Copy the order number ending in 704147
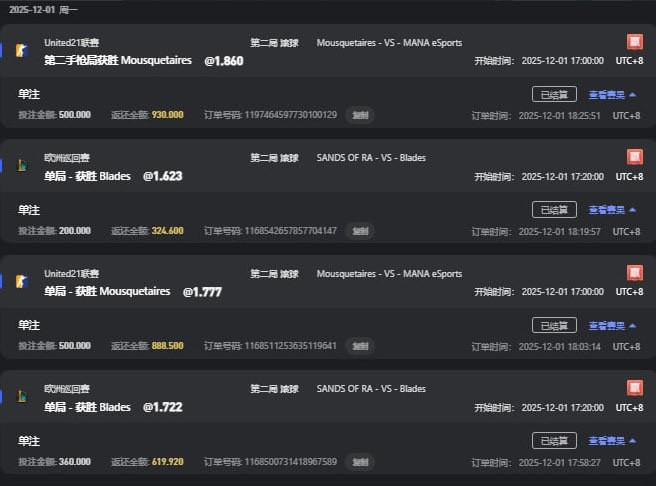This screenshot has height=486, width=656. (x=360, y=231)
